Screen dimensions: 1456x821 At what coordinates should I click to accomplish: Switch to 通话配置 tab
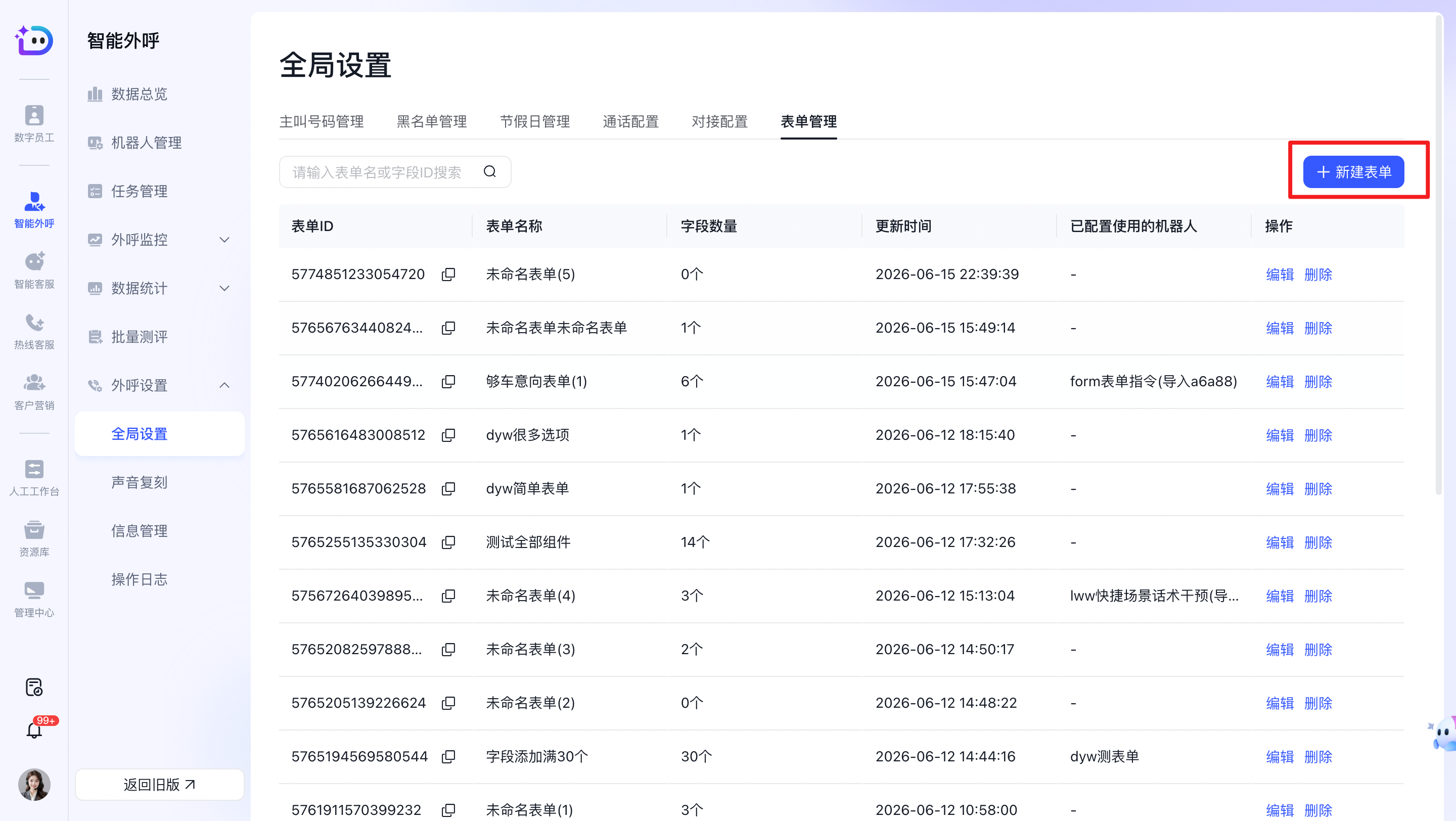631,121
